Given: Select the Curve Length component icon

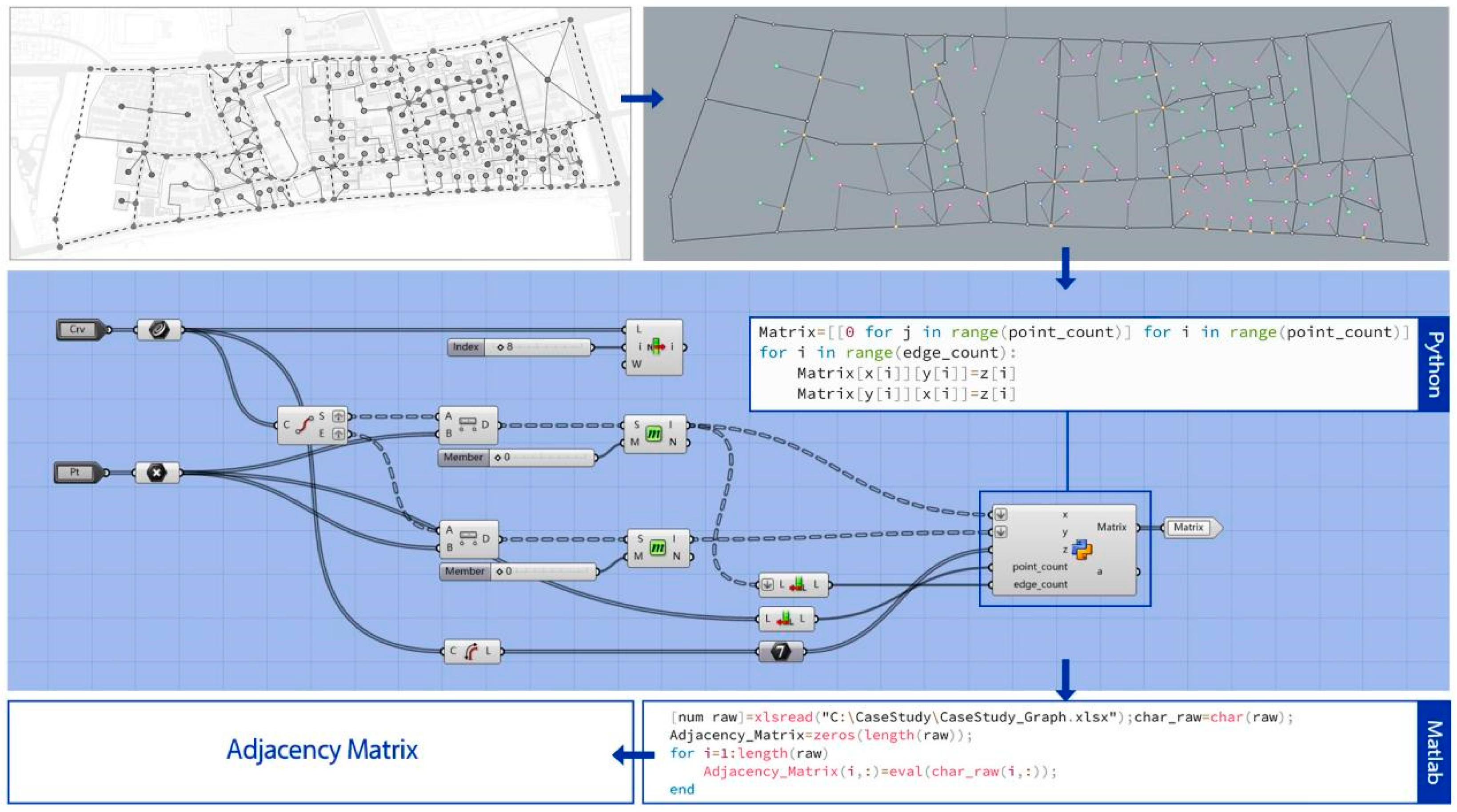Looking at the screenshot, I should point(470,651).
